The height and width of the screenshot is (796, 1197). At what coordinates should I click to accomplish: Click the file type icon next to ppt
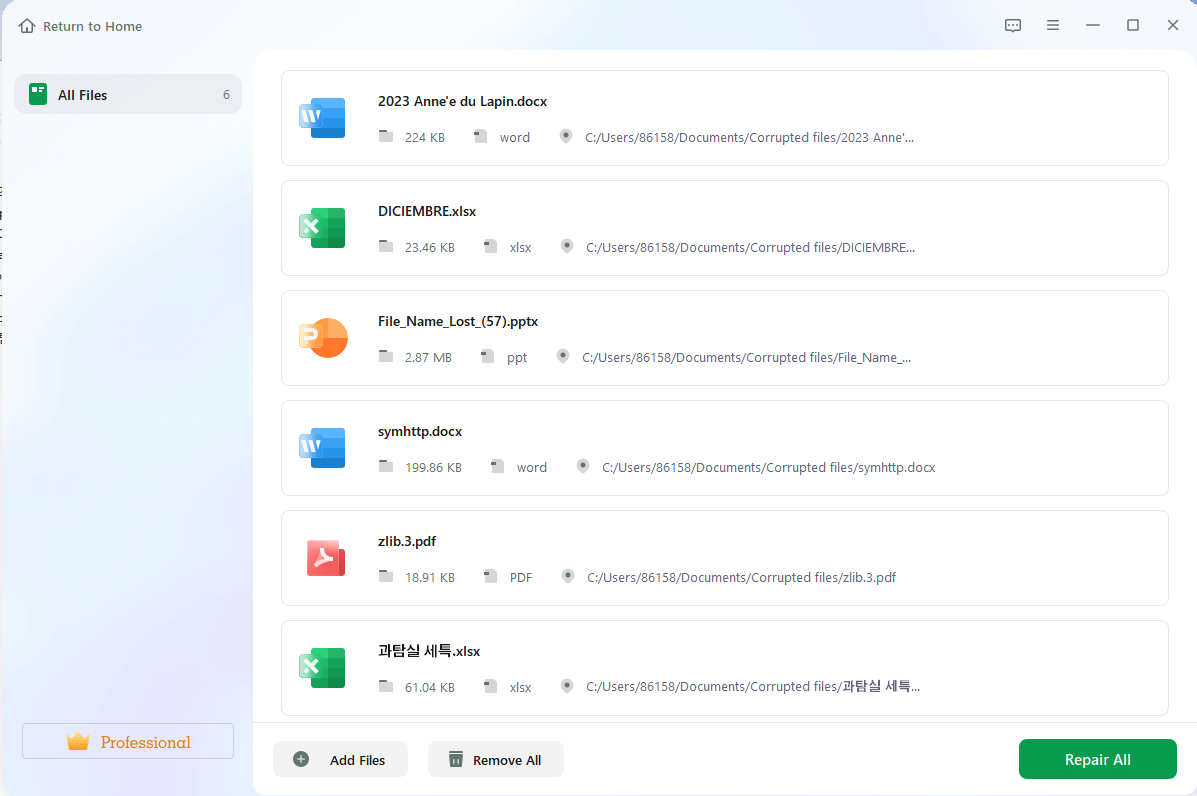pyautogui.click(x=487, y=357)
